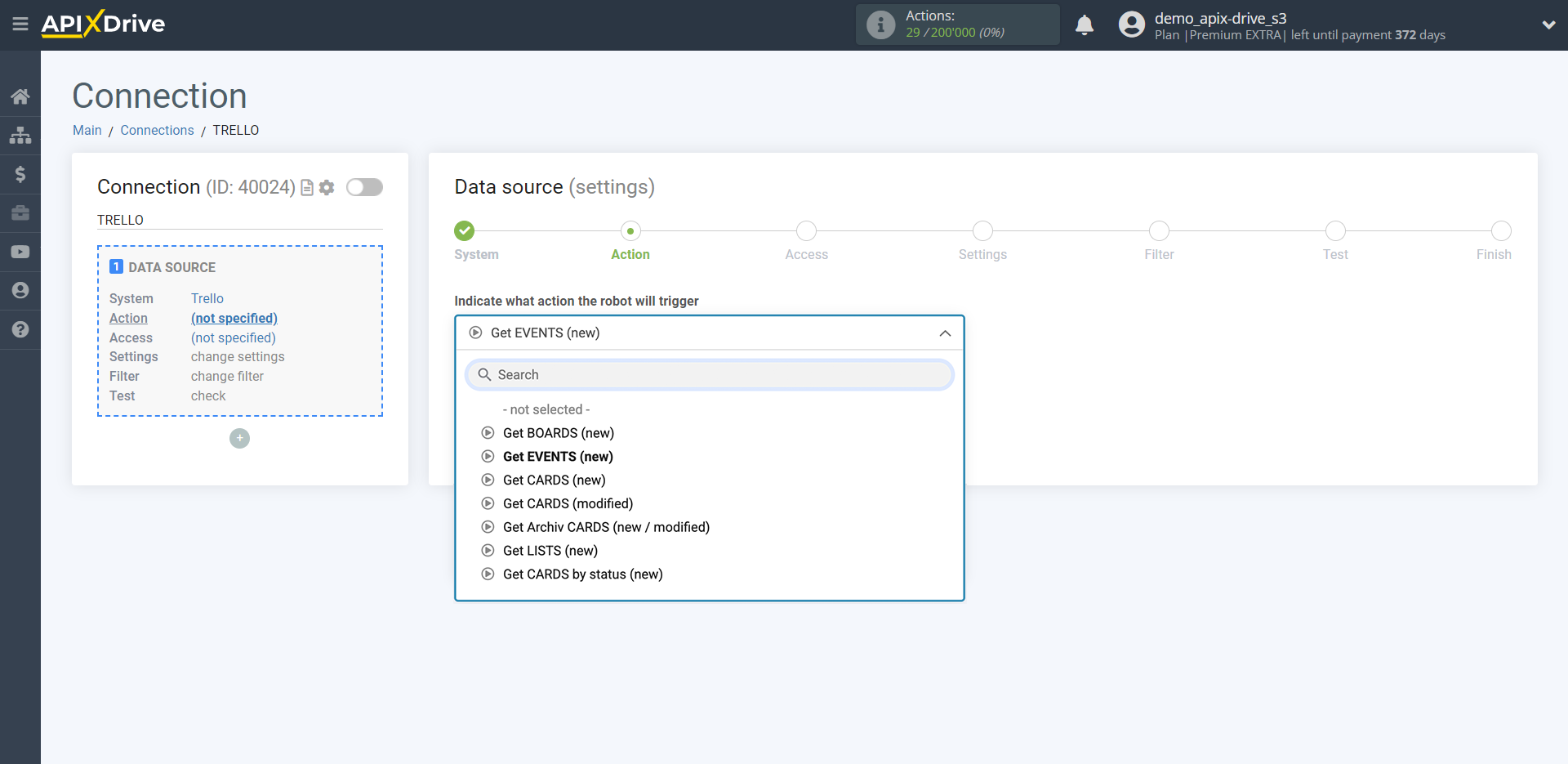The image size is (1568, 764).
Task: Open the briefcase sidebar icon
Action: tap(20, 213)
